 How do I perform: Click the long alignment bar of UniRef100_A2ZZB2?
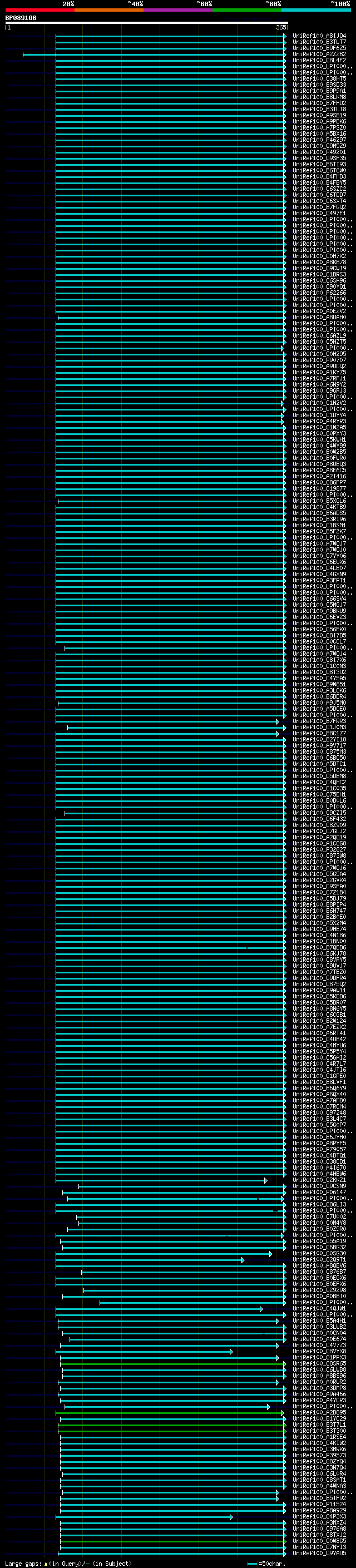(x=155, y=55)
